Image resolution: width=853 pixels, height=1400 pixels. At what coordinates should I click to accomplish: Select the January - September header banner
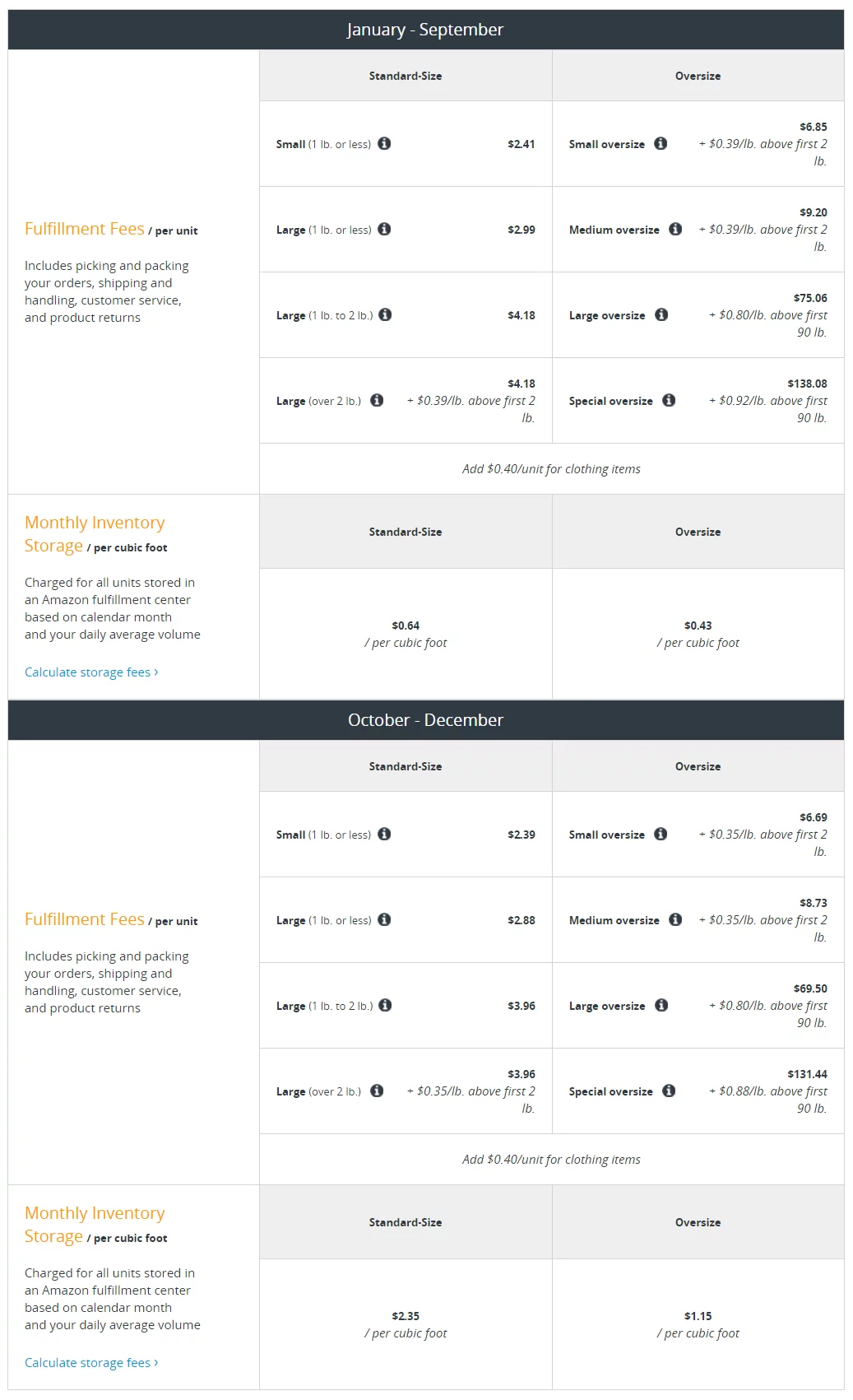tap(426, 29)
